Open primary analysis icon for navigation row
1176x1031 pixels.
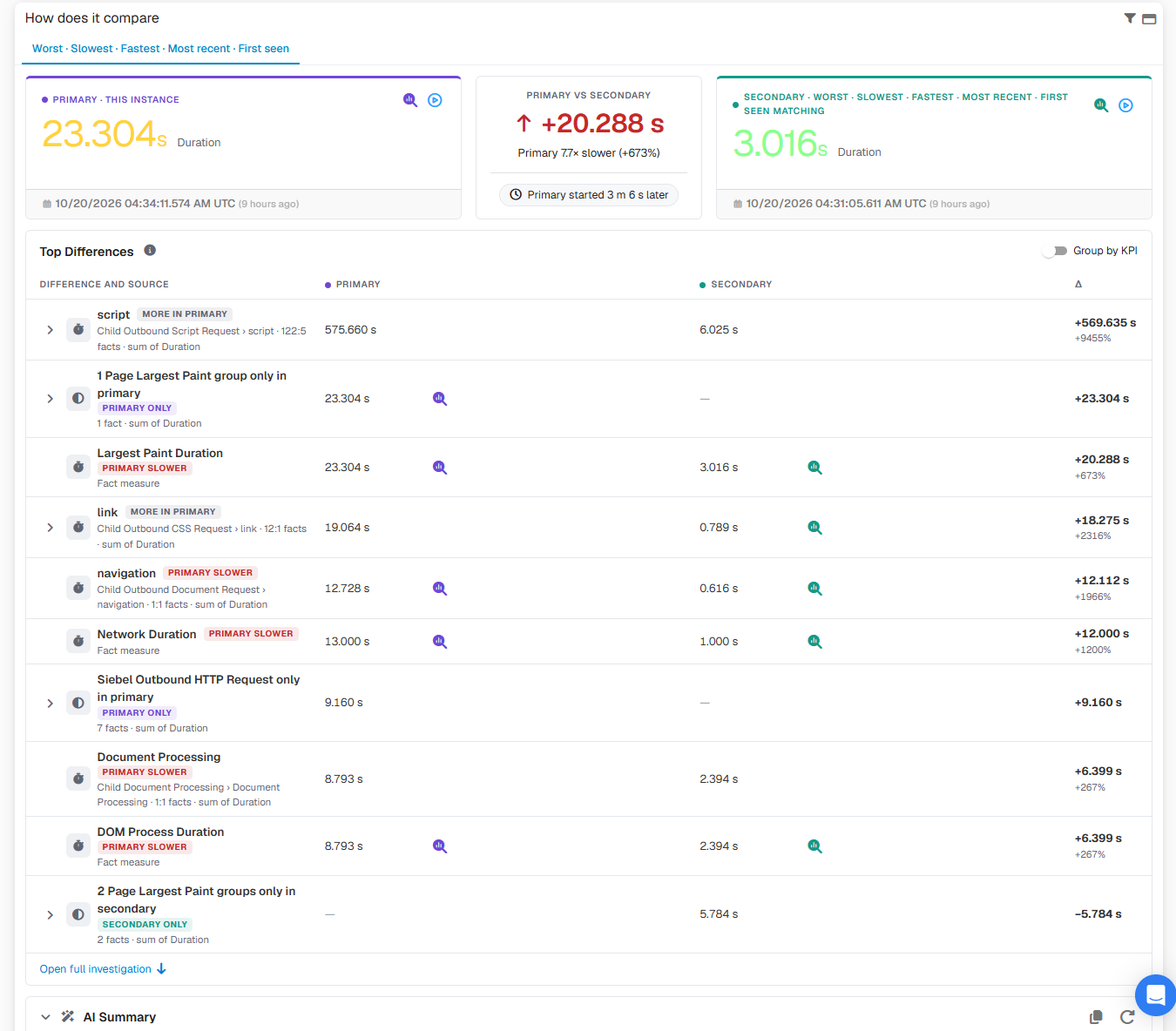tap(440, 589)
